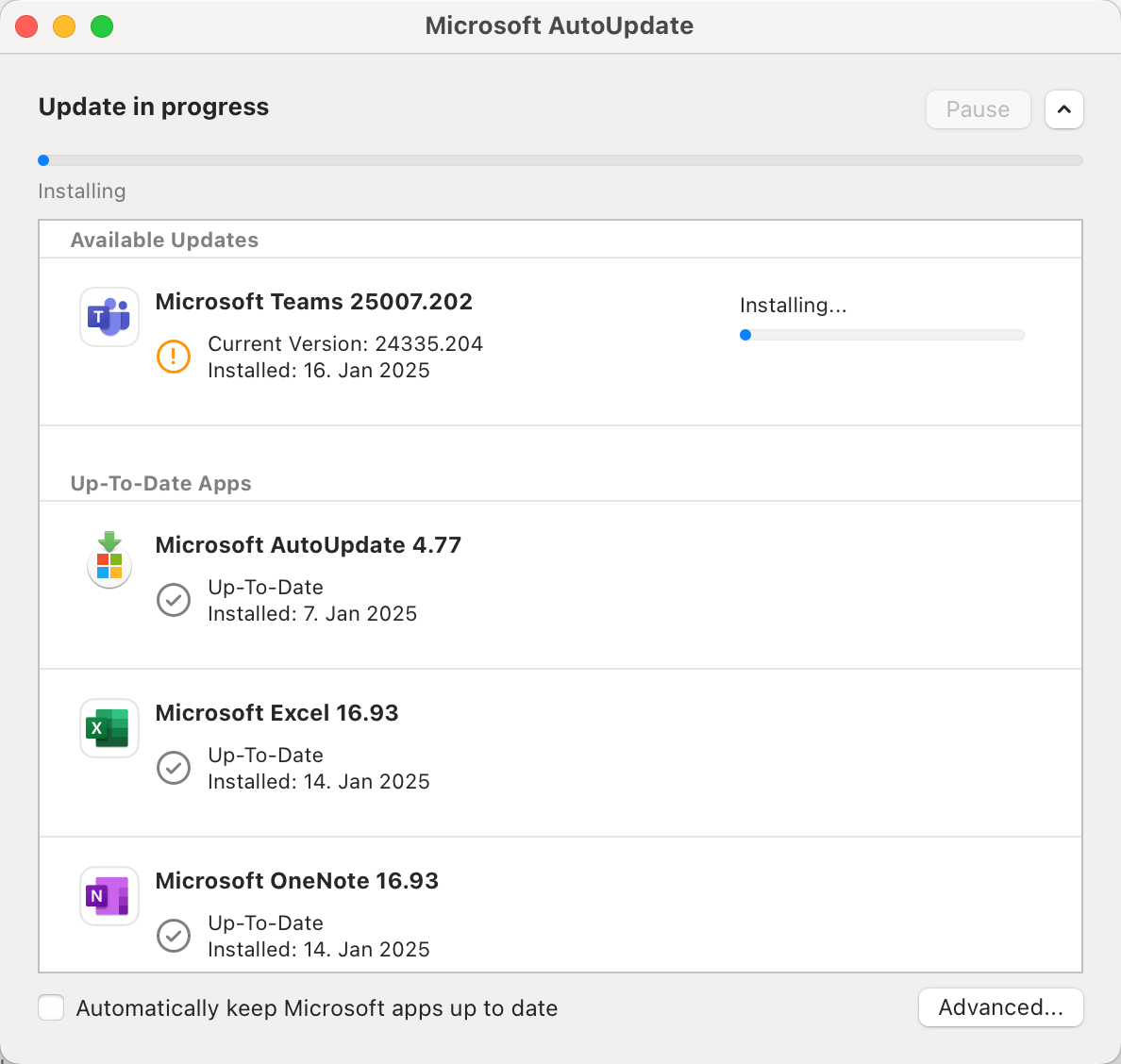Viewport: 1121px width, 1064px height.
Task: Click the OneNote up-to-date checkmark icon
Action: click(x=174, y=936)
